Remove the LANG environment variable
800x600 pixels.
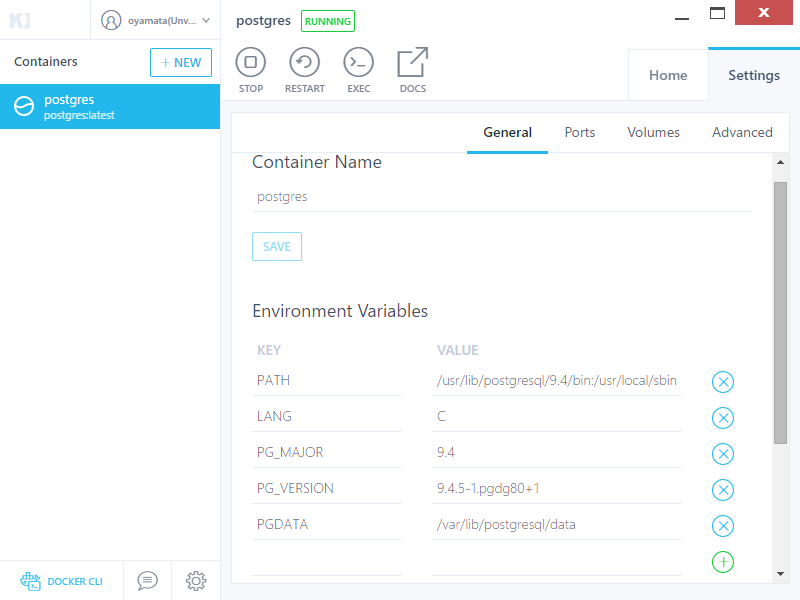click(722, 418)
